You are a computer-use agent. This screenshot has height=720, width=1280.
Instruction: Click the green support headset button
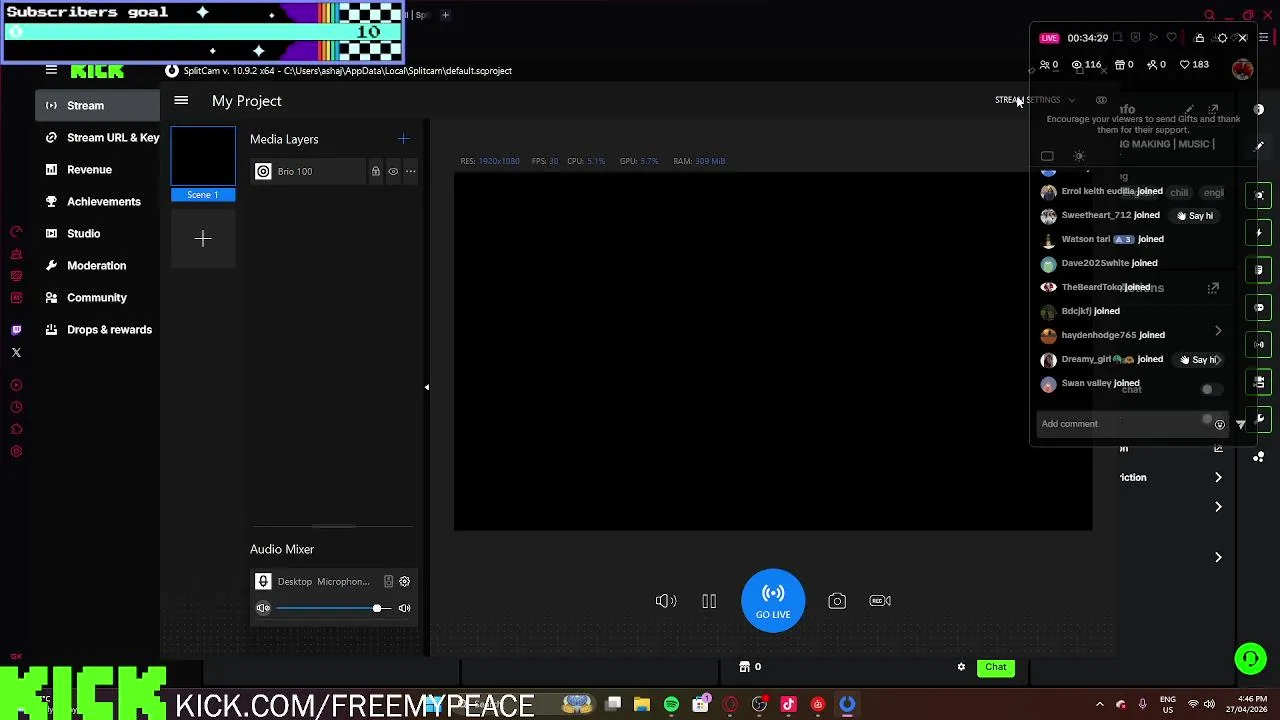(1250, 658)
